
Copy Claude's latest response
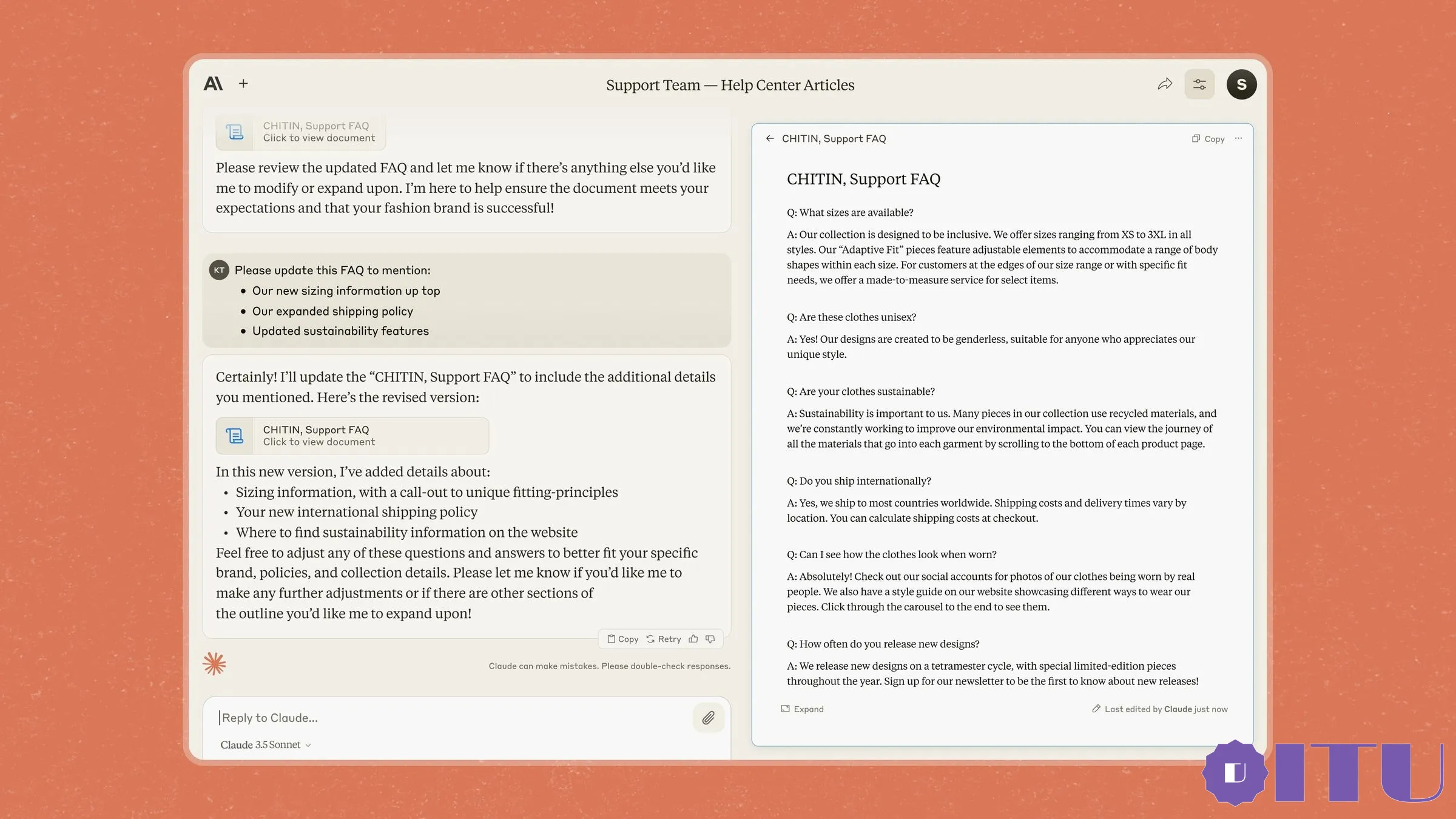(x=623, y=639)
